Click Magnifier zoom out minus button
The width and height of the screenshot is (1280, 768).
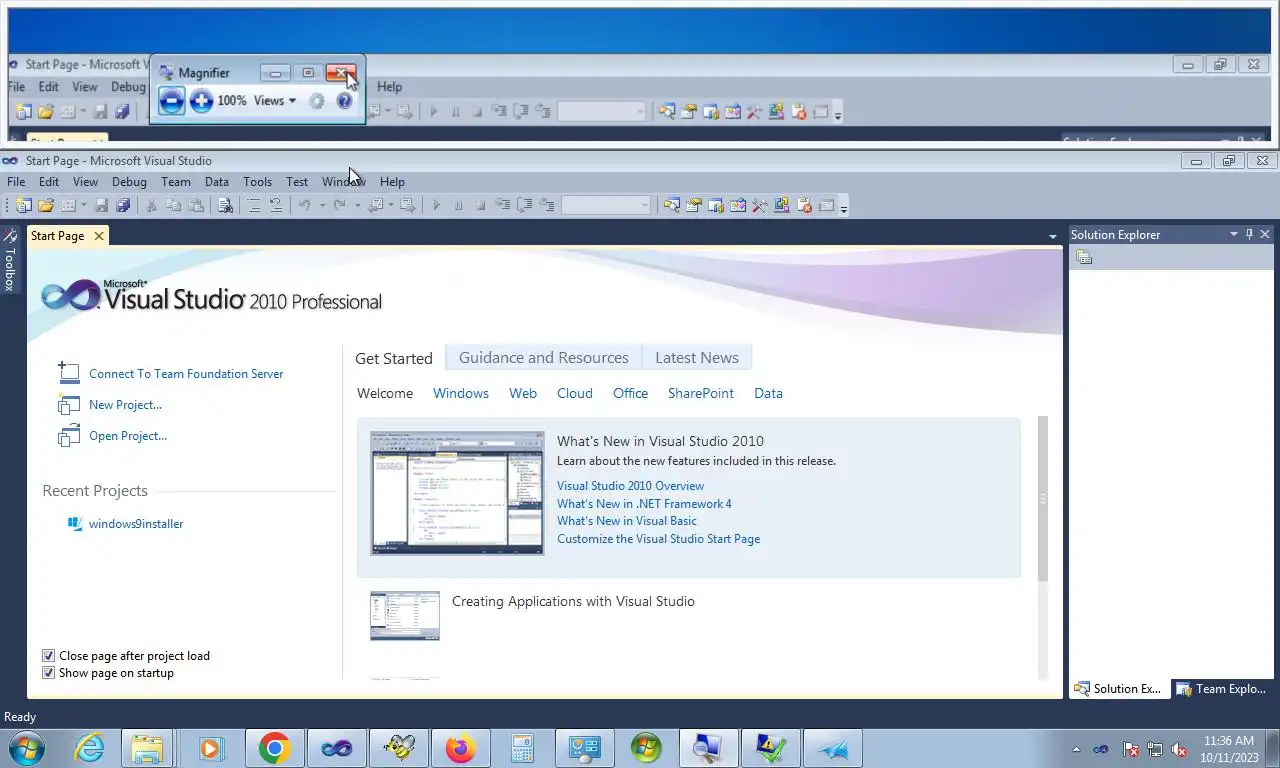pyautogui.click(x=171, y=100)
